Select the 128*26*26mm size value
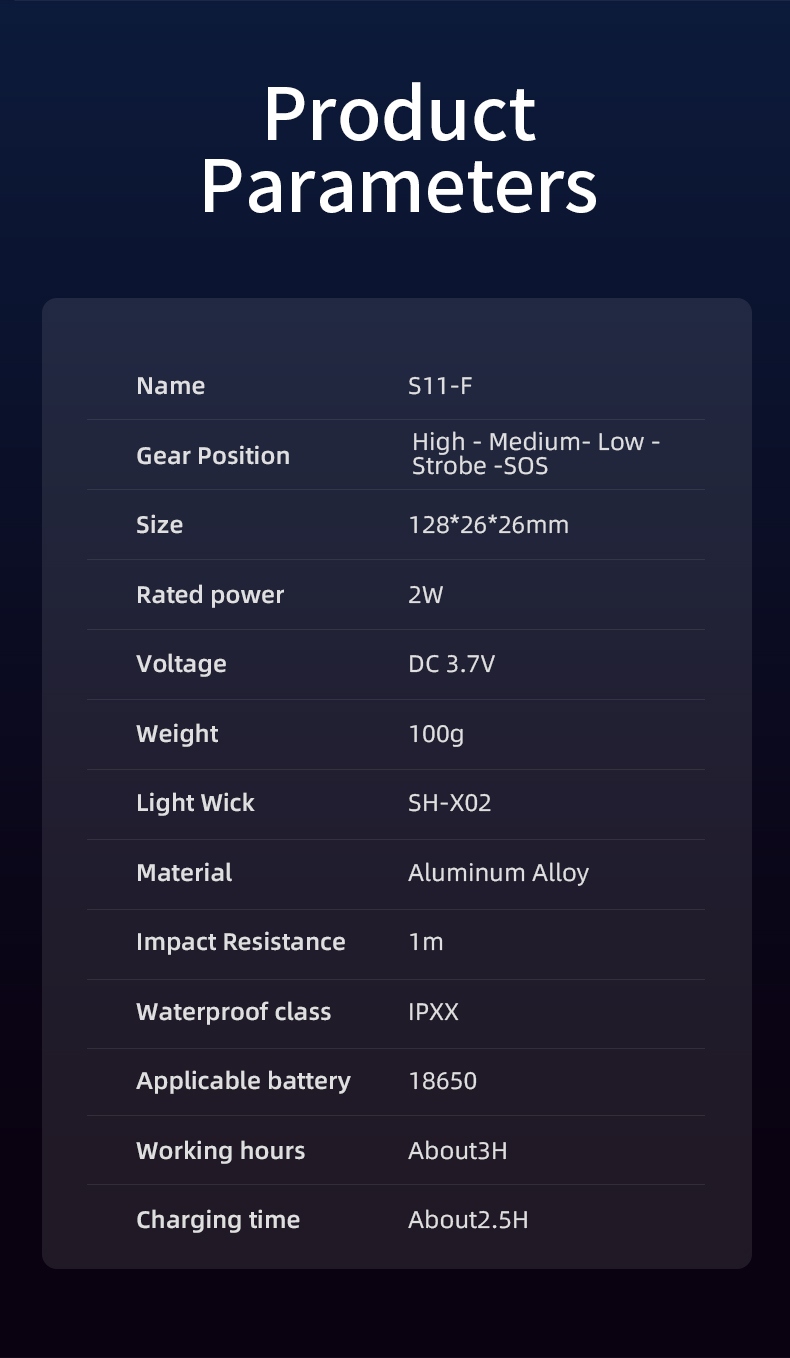This screenshot has height=1358, width=790. point(488,525)
